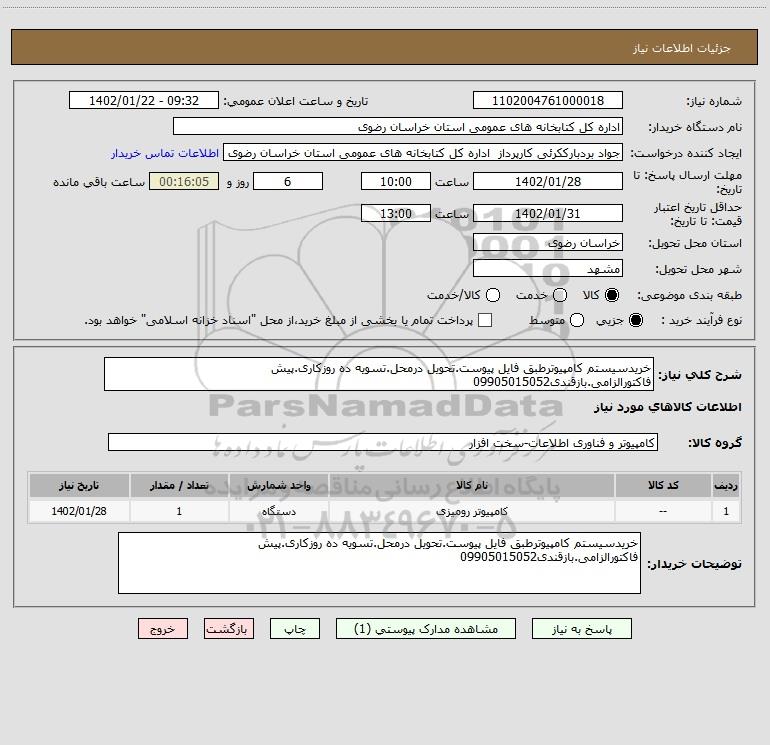Tick the اسناد خزانه اسلامی payment checkbox
Viewport: 770px width, 745px height.
(x=485, y=320)
